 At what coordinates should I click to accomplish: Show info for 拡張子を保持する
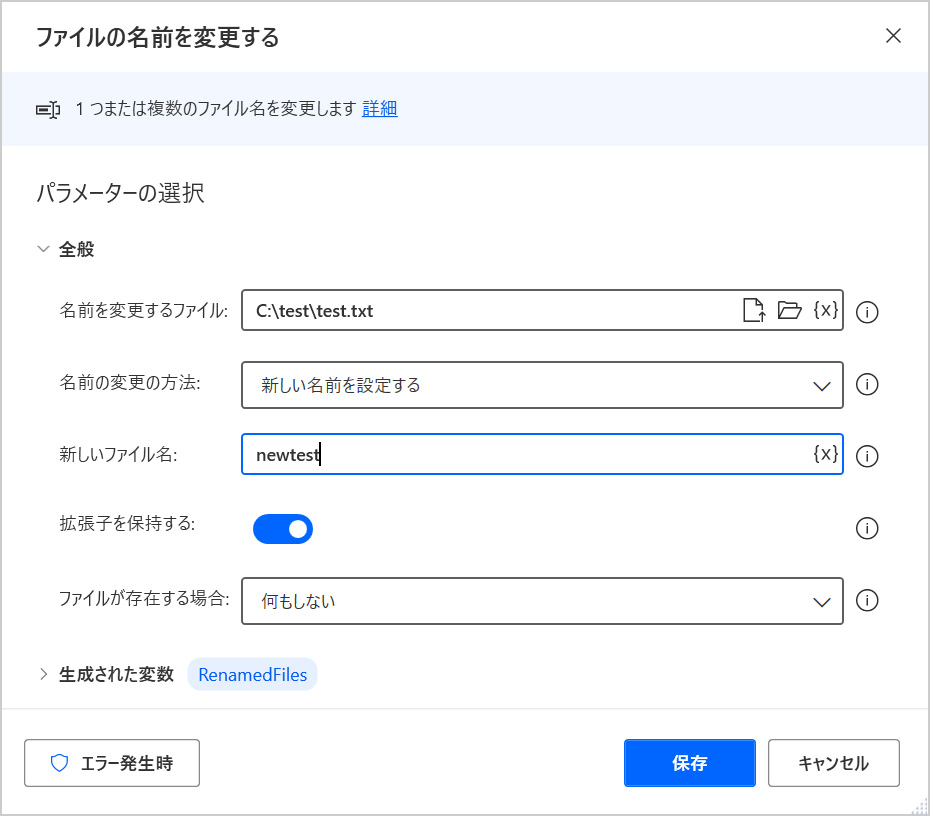868,528
